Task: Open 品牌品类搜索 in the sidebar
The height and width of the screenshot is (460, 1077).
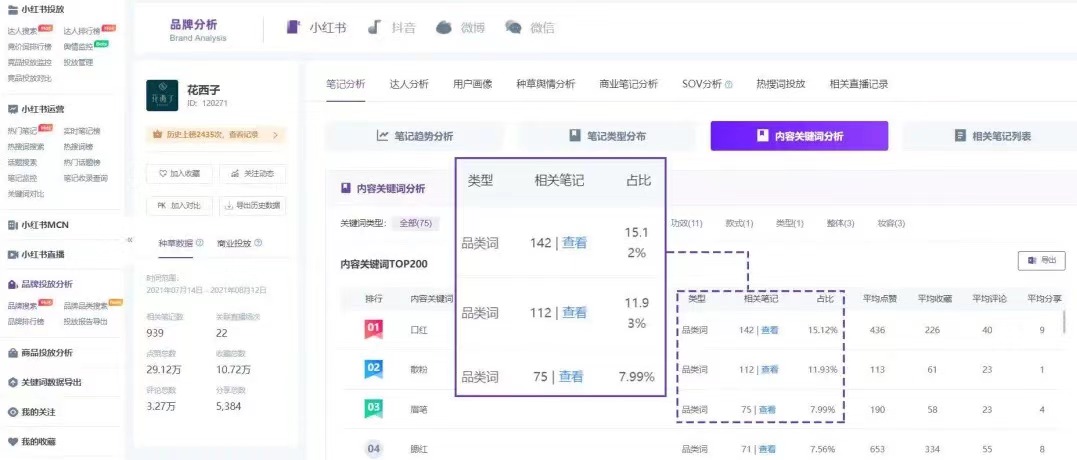Action: (x=87, y=306)
